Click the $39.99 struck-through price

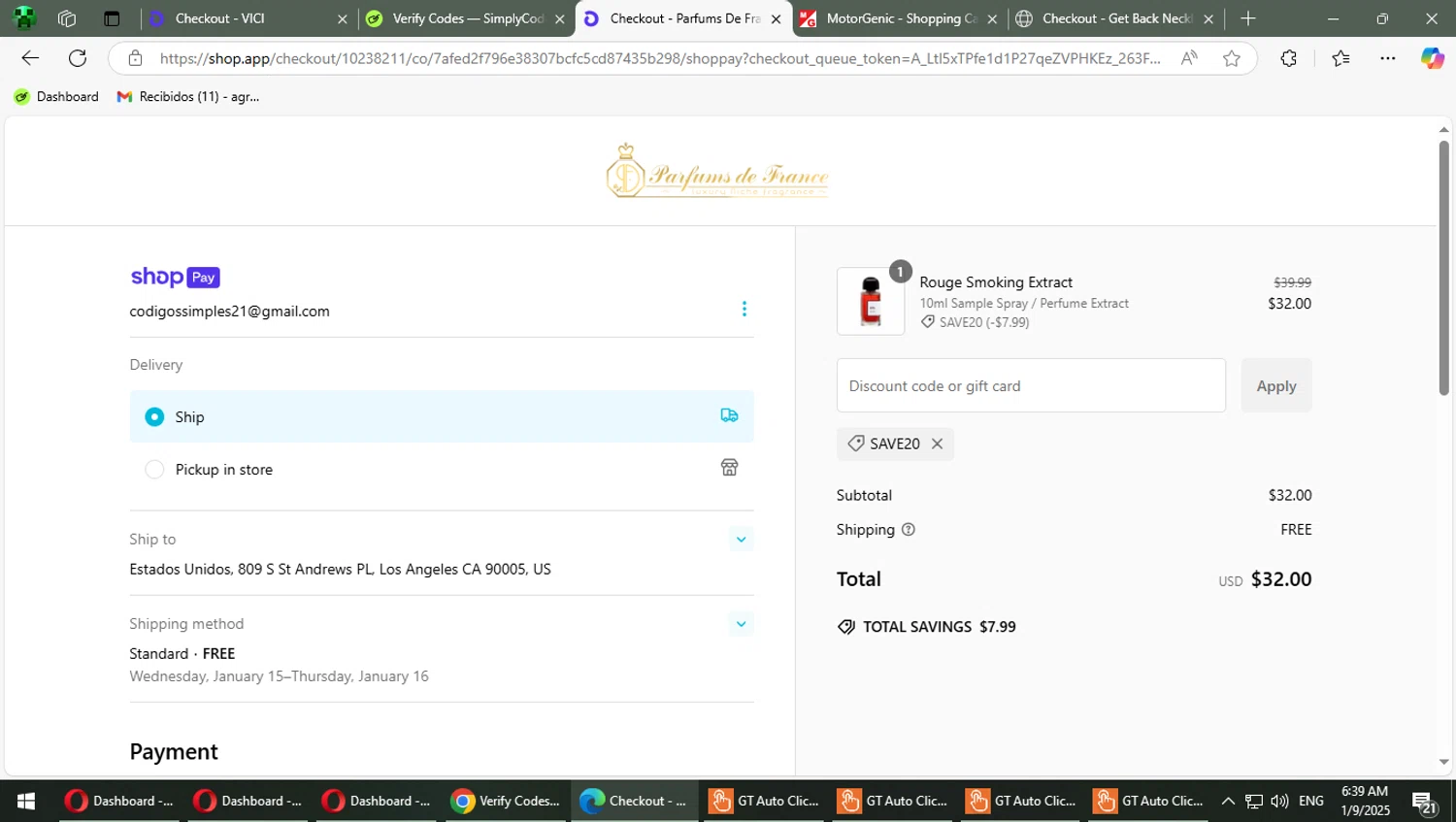[1292, 282]
